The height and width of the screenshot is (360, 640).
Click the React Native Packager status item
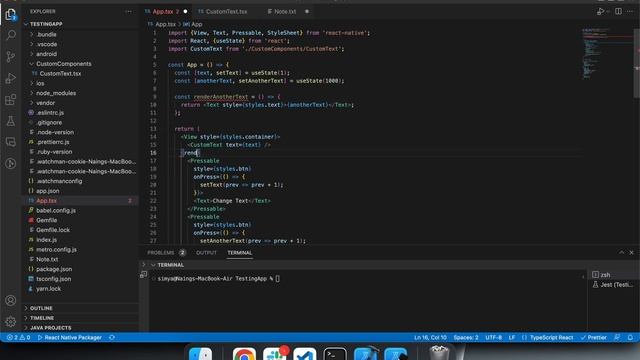69,338
